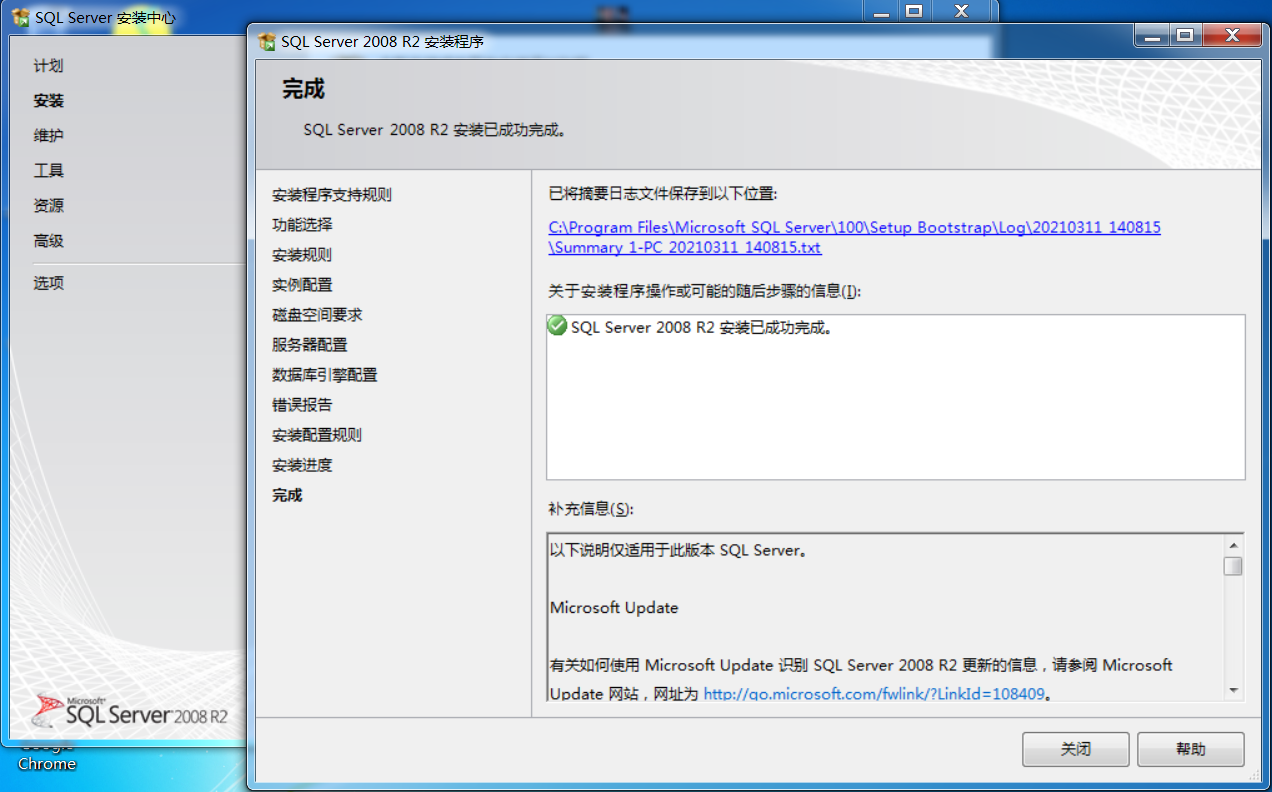Image resolution: width=1272 pixels, height=792 pixels.
Task: Click the SQL Server 安装中心 title bar icon
Action: click(x=20, y=18)
